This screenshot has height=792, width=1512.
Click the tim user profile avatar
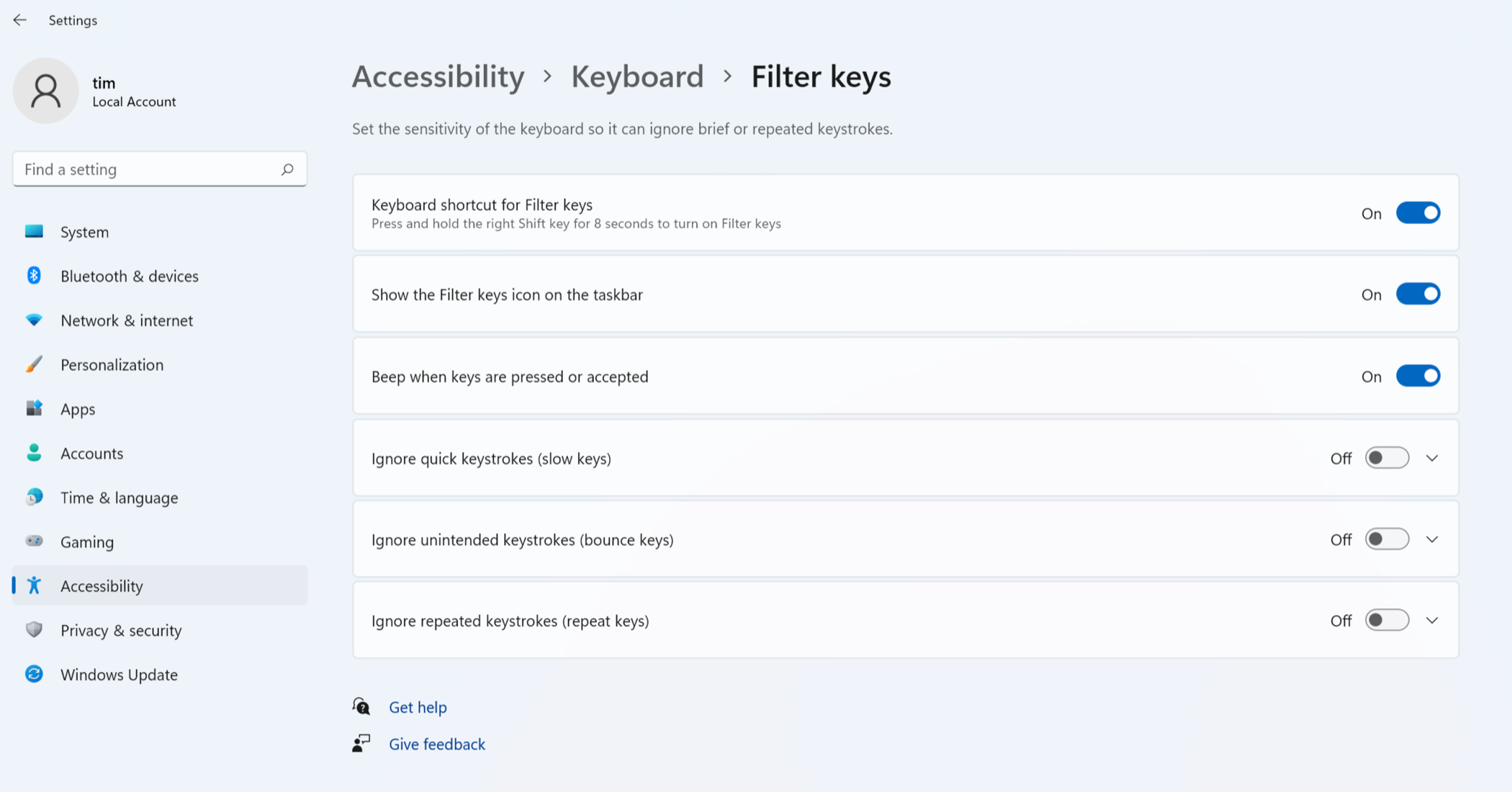pyautogui.click(x=45, y=91)
